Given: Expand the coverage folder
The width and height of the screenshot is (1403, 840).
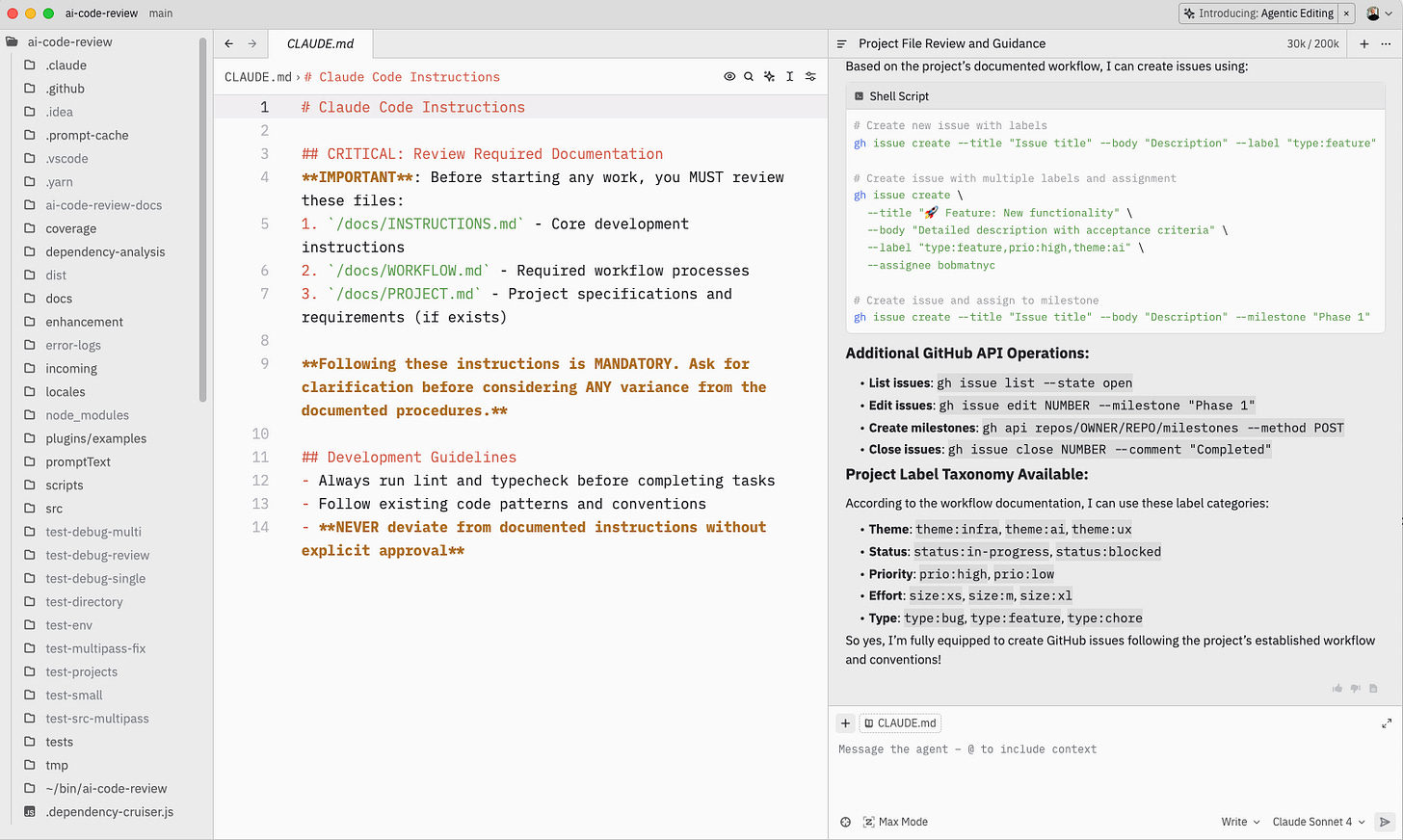Looking at the screenshot, I should [x=70, y=228].
